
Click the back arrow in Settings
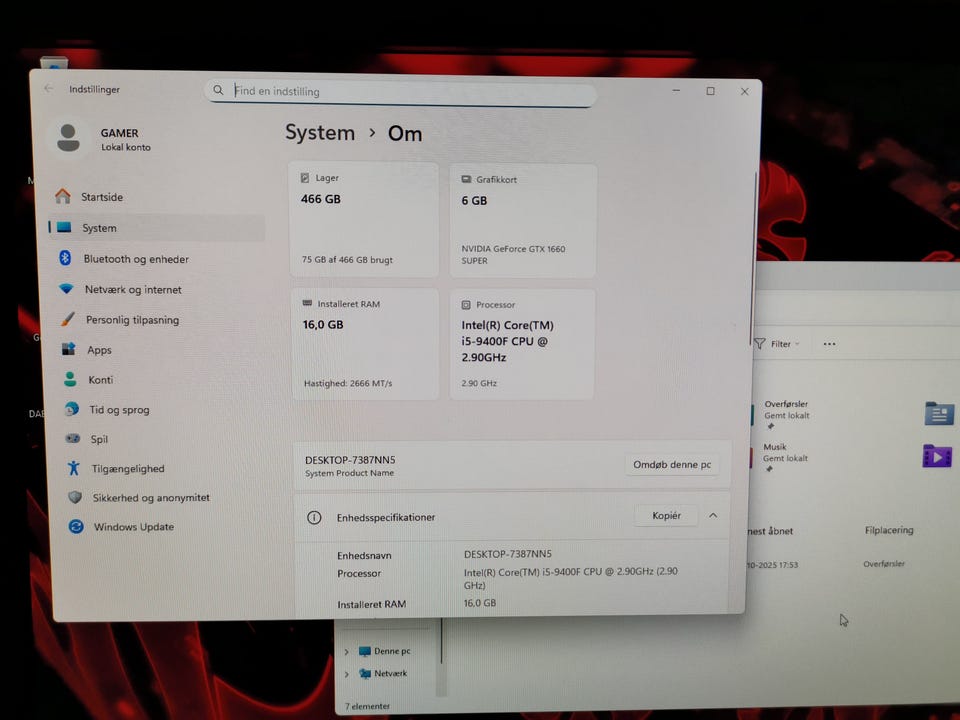tap(48, 88)
